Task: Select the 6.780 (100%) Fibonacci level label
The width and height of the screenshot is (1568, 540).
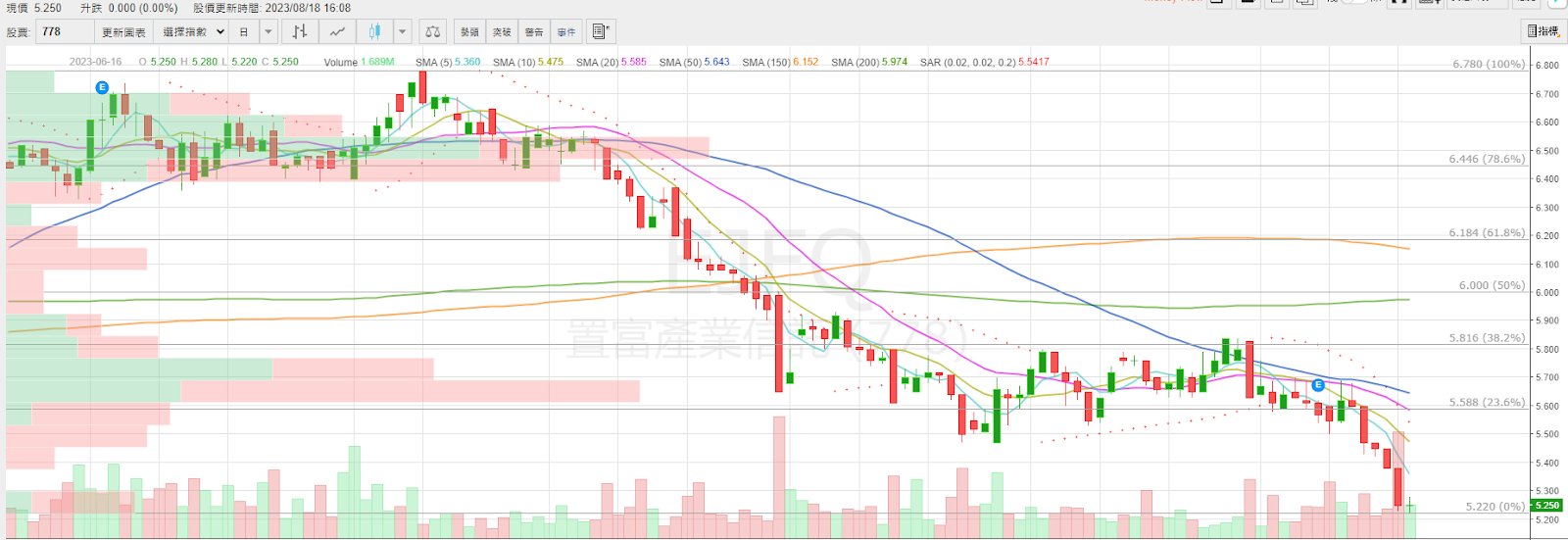Action: [x=1489, y=64]
